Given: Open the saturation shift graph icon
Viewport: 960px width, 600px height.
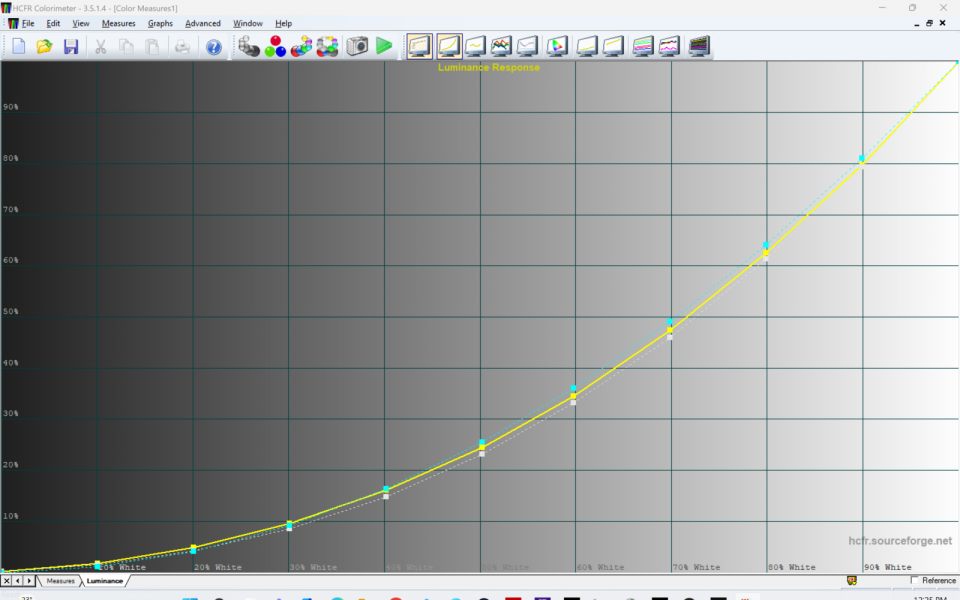Looking at the screenshot, I should 613,47.
